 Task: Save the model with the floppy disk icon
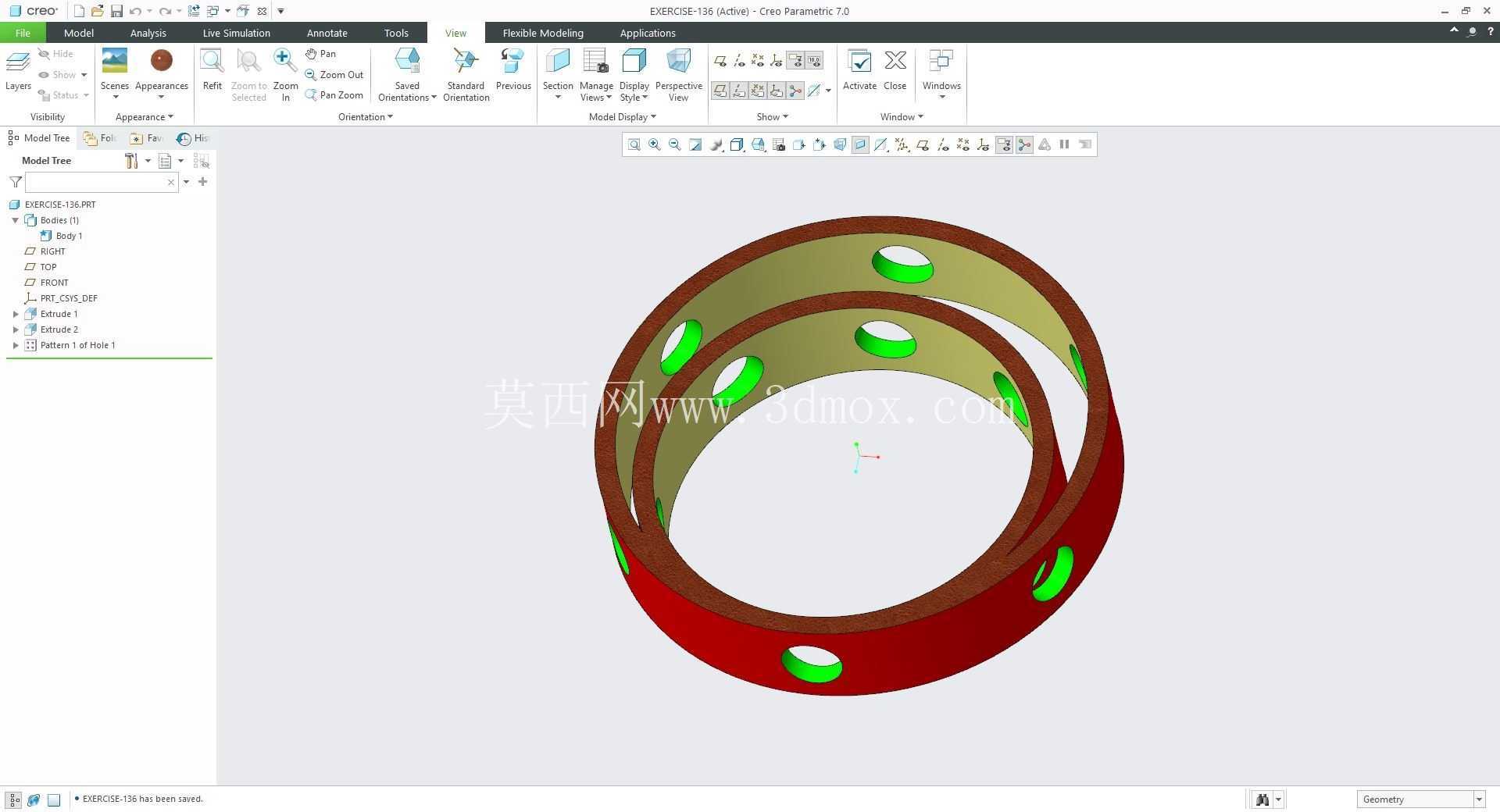[116, 11]
